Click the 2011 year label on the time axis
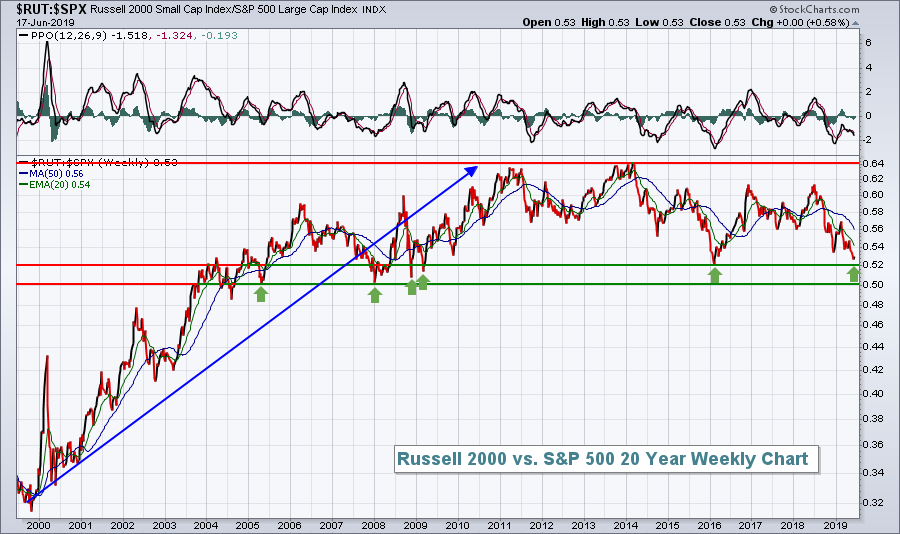The image size is (900, 534). [499, 525]
